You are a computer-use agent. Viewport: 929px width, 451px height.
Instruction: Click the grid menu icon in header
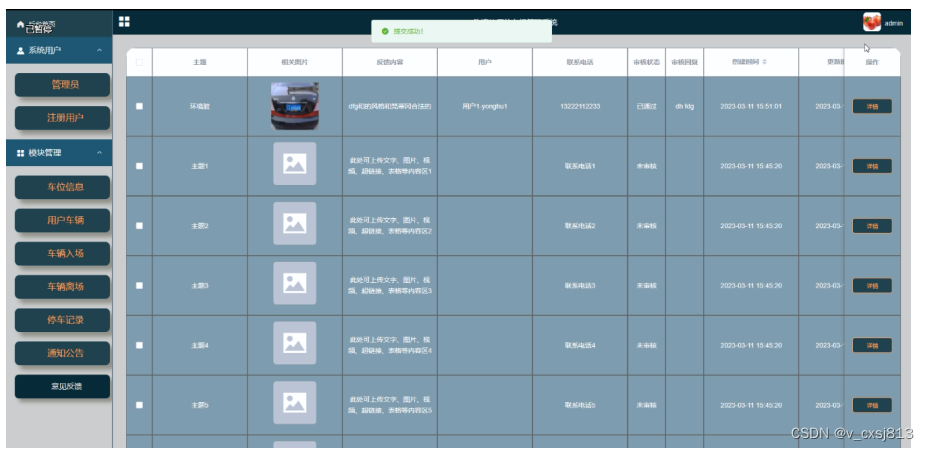coord(124,22)
